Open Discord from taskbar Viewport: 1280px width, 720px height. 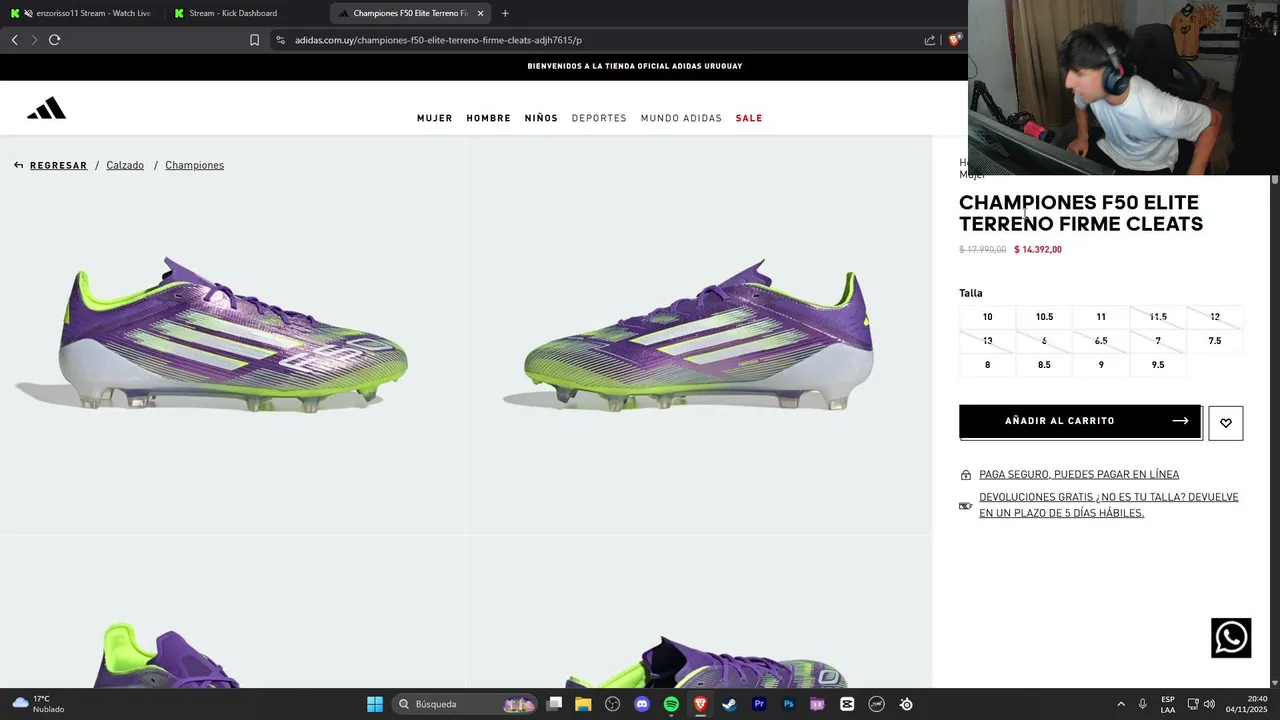(642, 704)
